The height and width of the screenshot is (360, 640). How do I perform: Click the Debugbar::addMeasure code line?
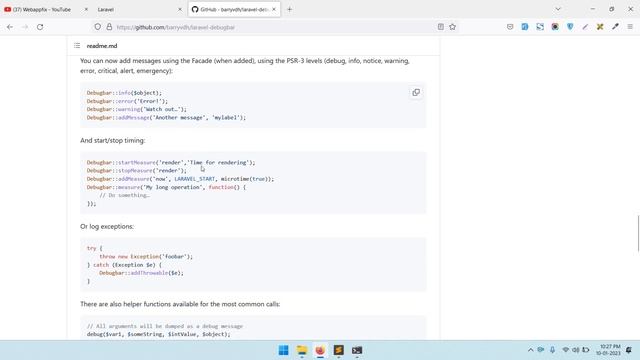180,179
